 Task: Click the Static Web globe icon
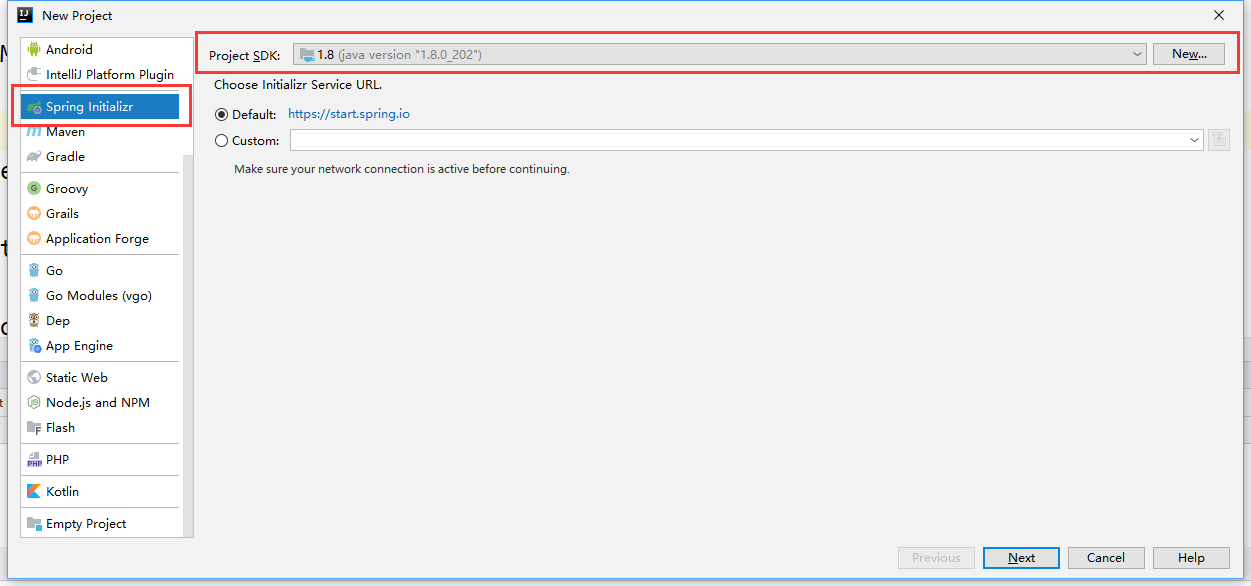[x=34, y=377]
